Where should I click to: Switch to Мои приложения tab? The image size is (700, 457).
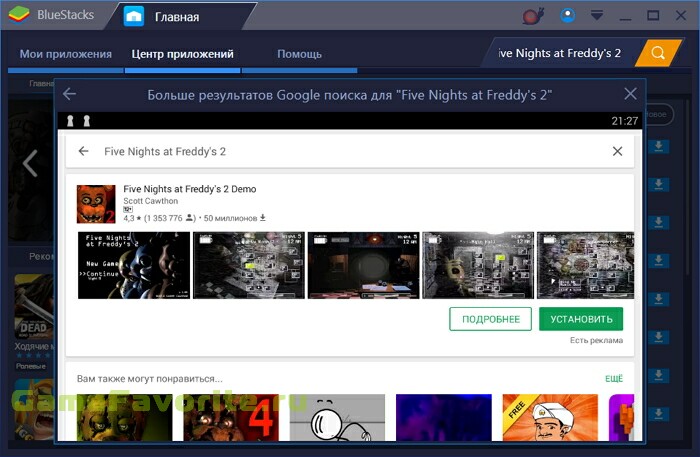click(x=66, y=54)
